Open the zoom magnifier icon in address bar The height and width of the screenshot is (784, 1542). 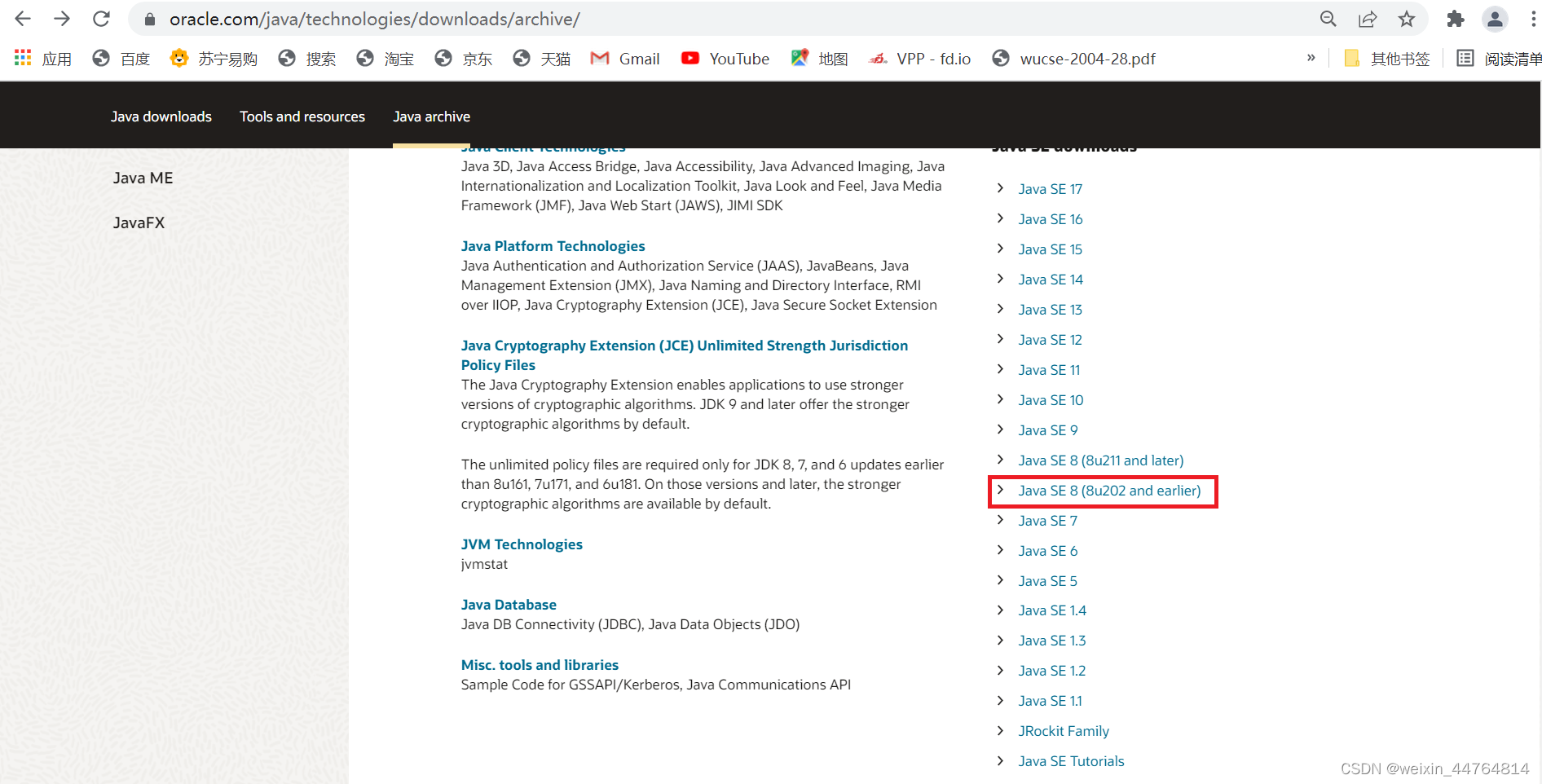coord(1328,19)
